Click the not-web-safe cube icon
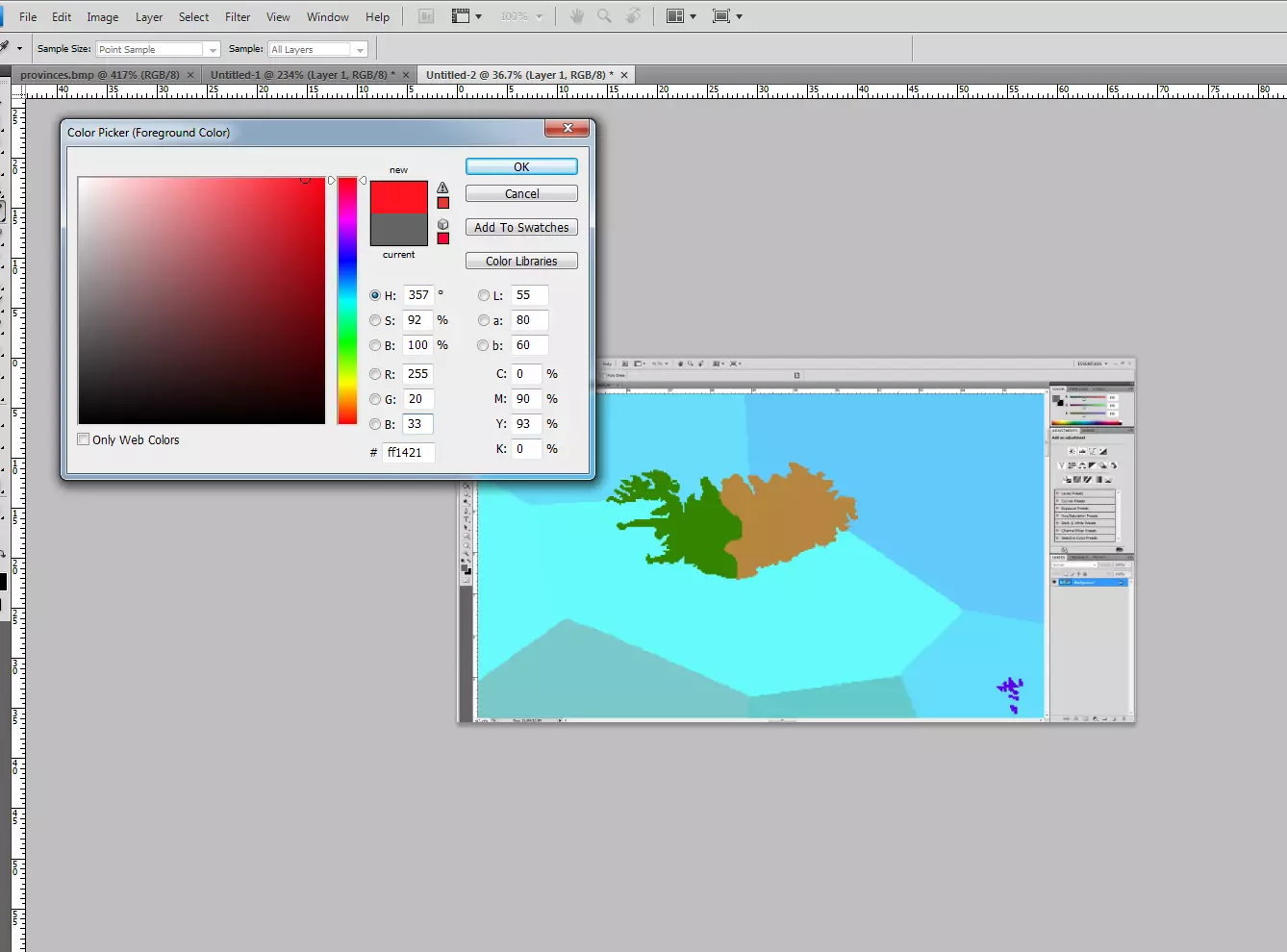The image size is (1287, 952). pos(442,224)
